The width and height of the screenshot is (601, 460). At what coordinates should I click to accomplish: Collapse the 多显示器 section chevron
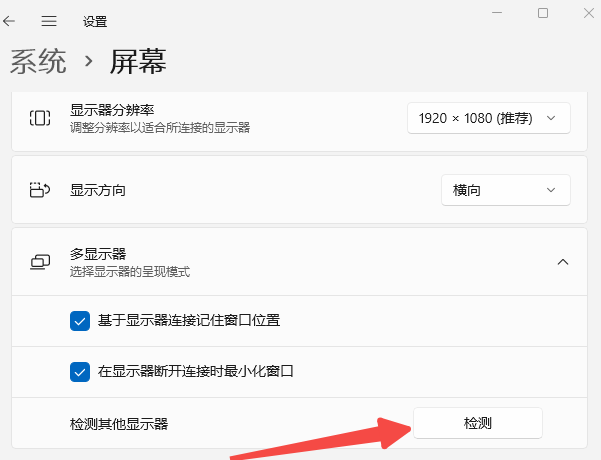click(x=563, y=262)
